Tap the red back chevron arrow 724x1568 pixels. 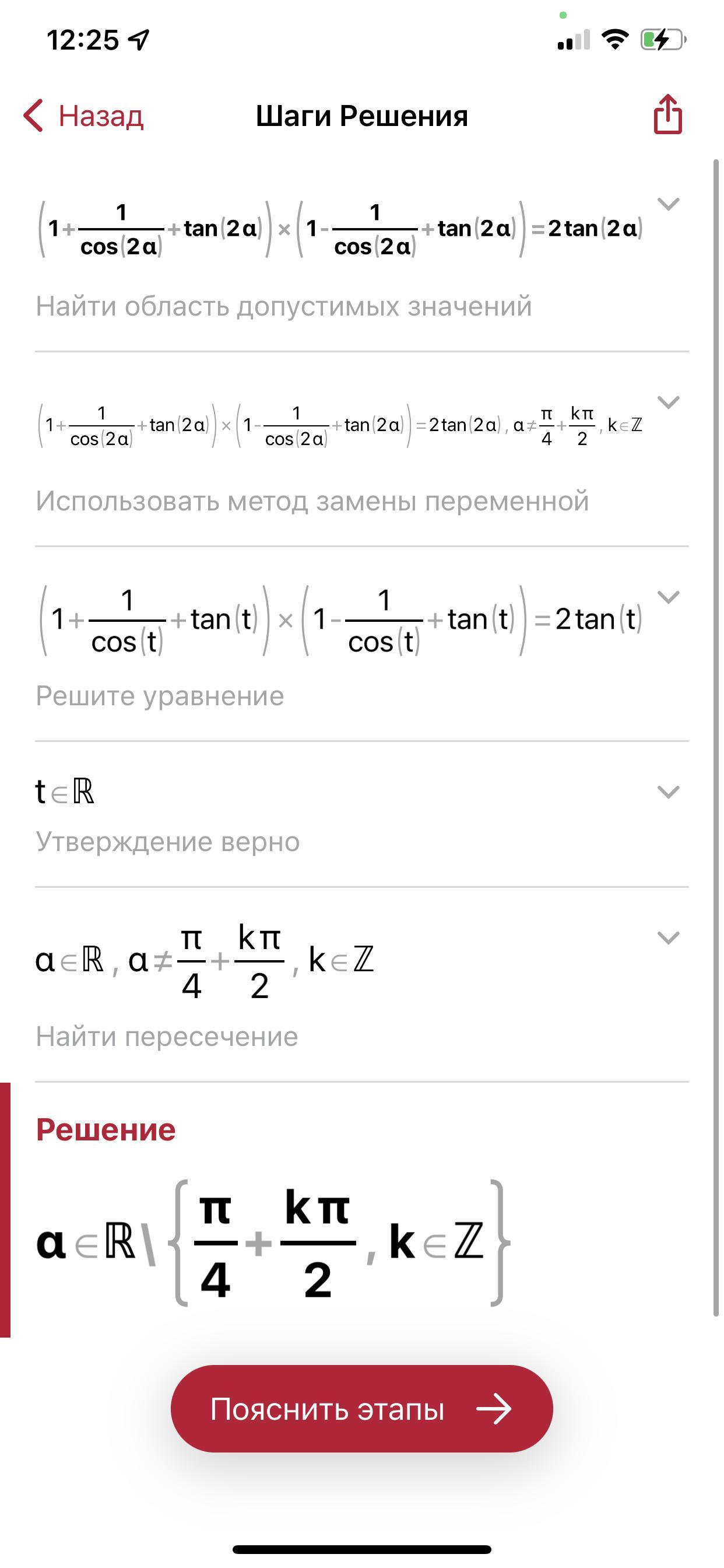tap(33, 116)
